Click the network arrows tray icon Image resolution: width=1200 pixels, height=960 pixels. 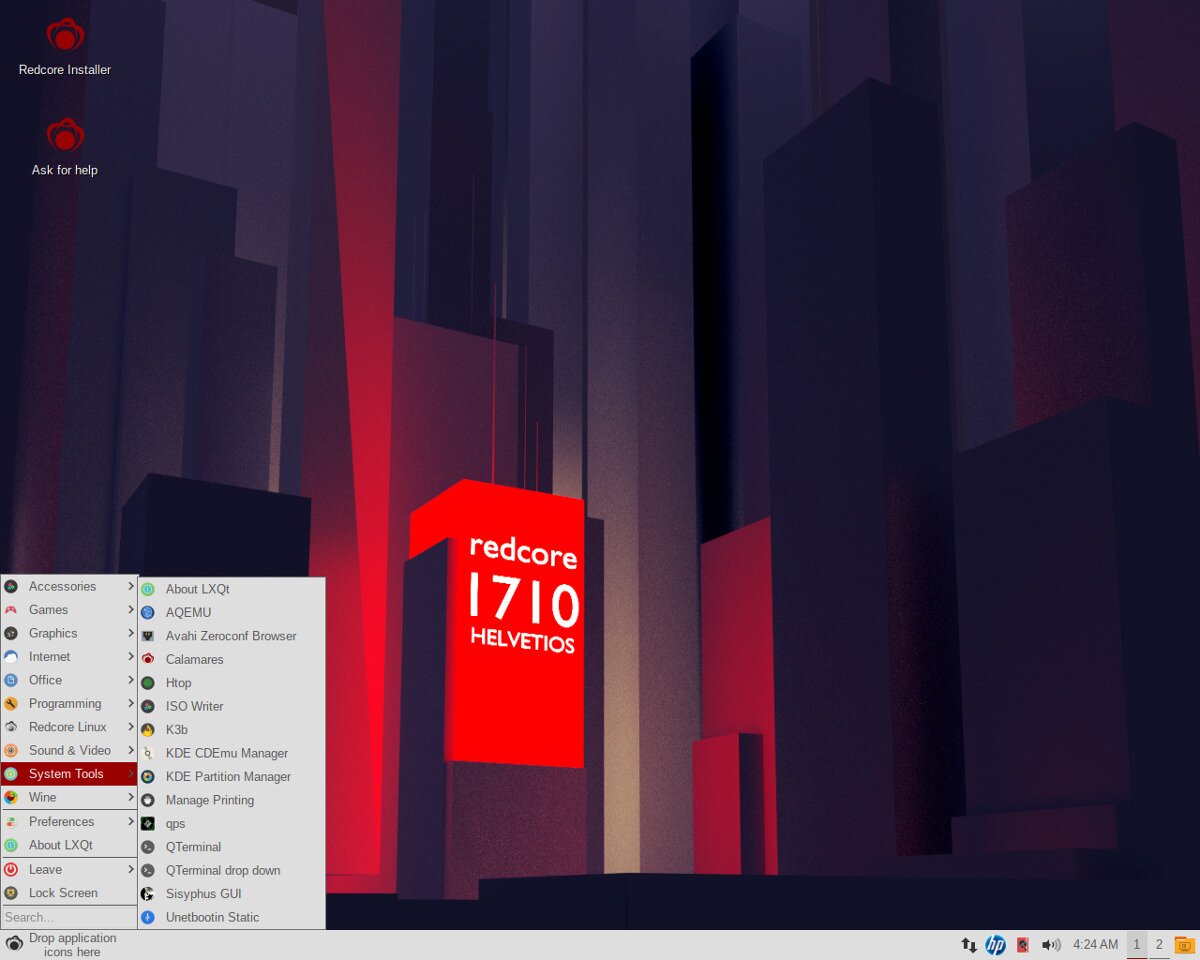[x=968, y=944]
